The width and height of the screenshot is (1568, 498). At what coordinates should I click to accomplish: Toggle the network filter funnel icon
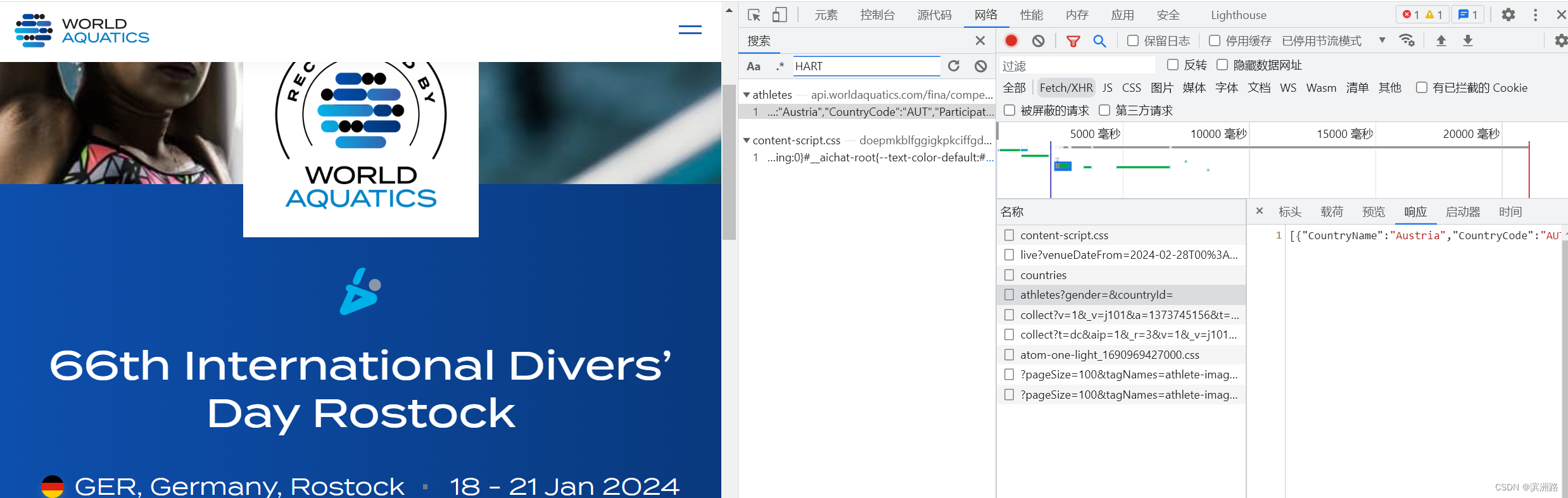(x=1073, y=41)
